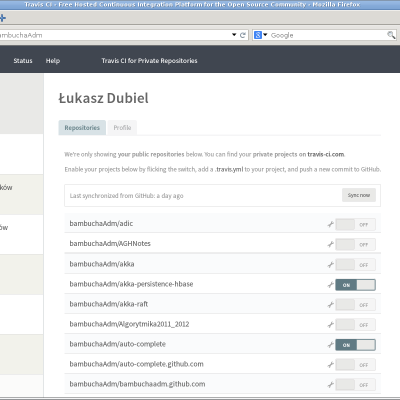Open settings wrench for bambuchaAdm/AGHNotes
Image resolution: width=400 pixels, height=400 pixels.
330,244
